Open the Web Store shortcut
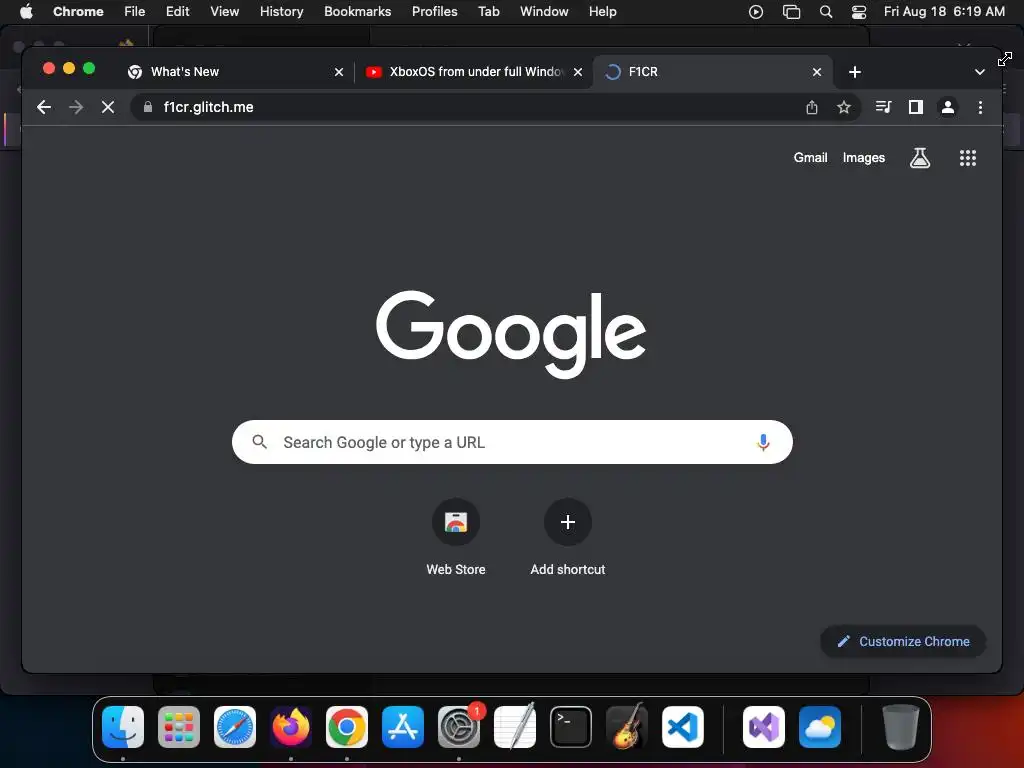 click(456, 537)
